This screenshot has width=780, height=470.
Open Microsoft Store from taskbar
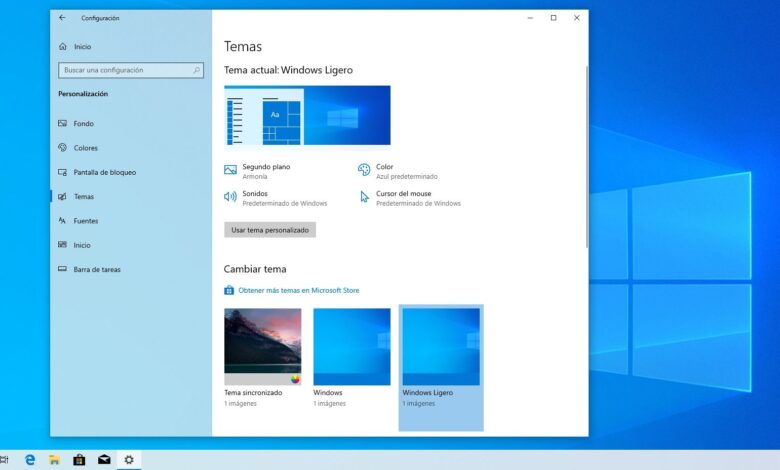click(x=79, y=460)
